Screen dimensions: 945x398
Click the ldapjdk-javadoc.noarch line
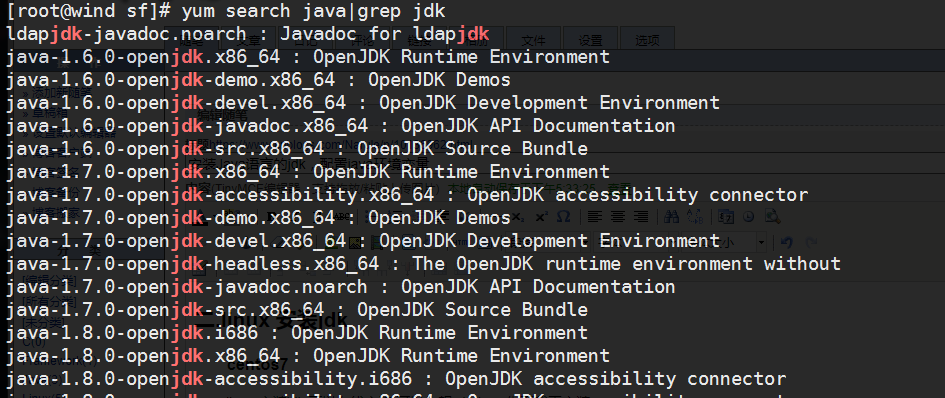coord(248,34)
